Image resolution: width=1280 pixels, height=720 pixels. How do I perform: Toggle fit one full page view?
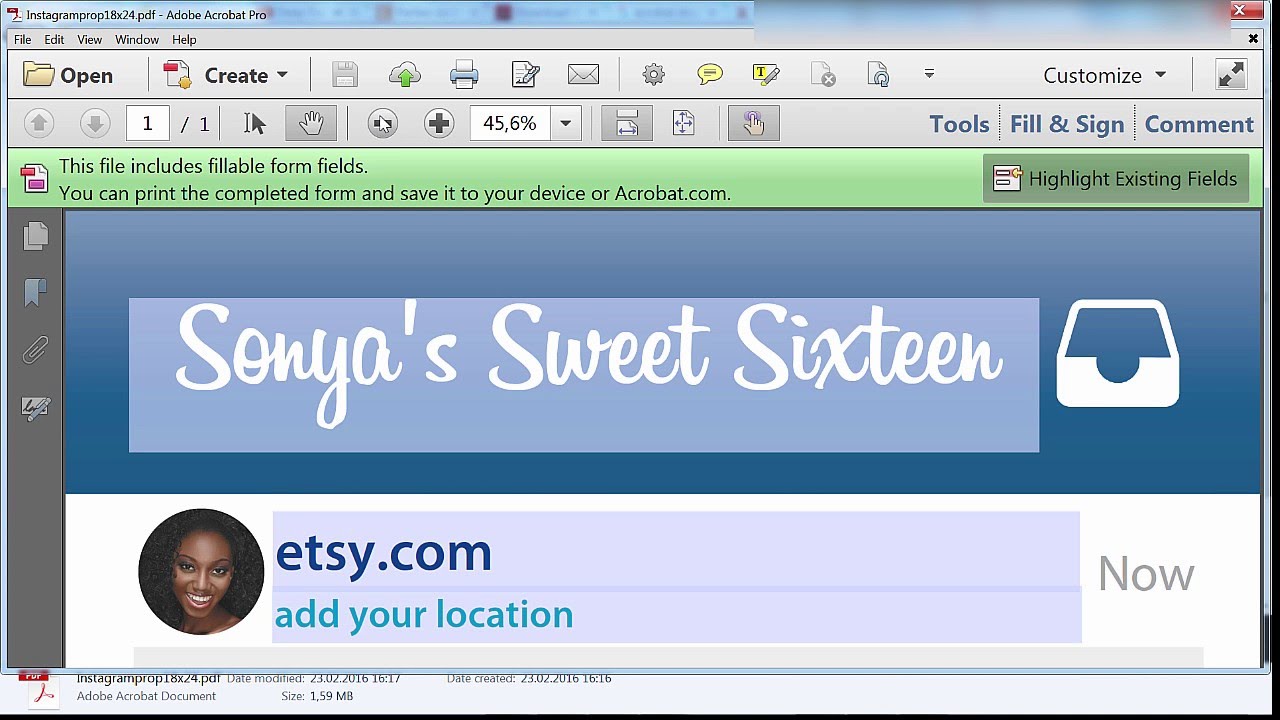click(x=684, y=123)
